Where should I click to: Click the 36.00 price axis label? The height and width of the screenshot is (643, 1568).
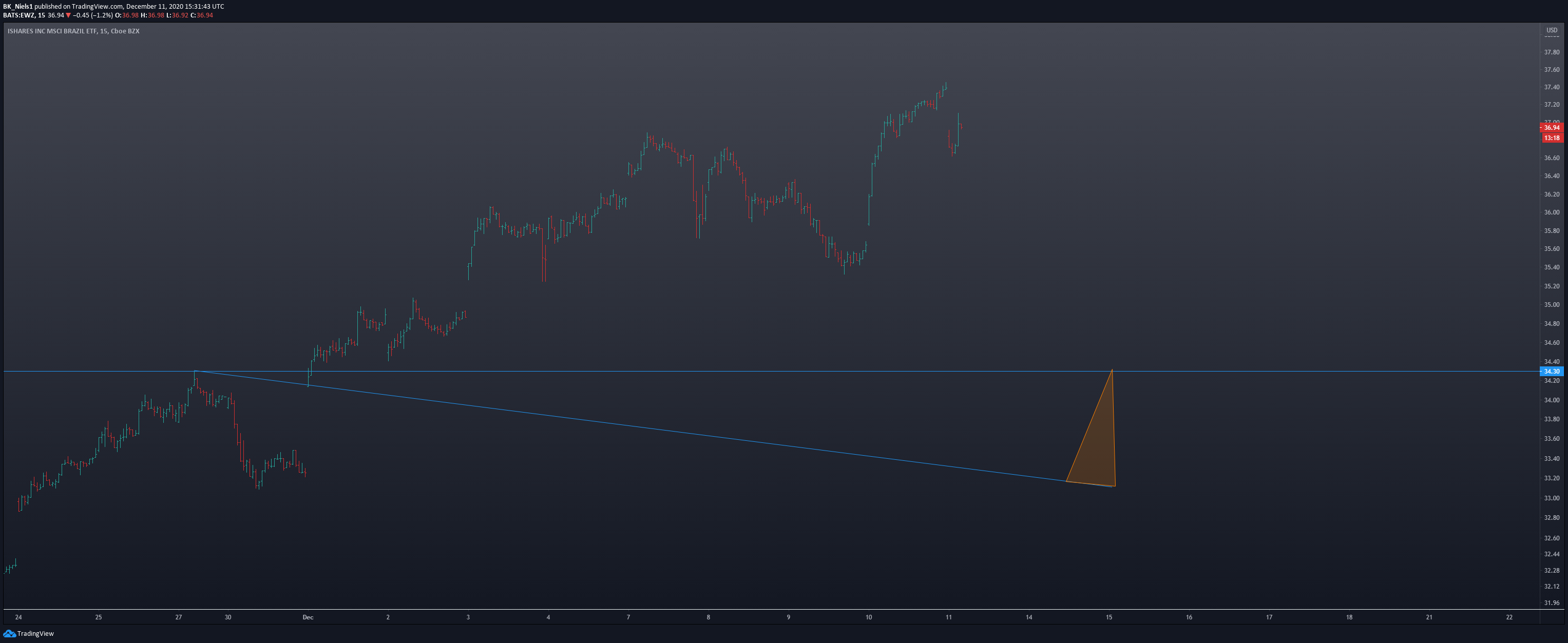[x=1552, y=212]
